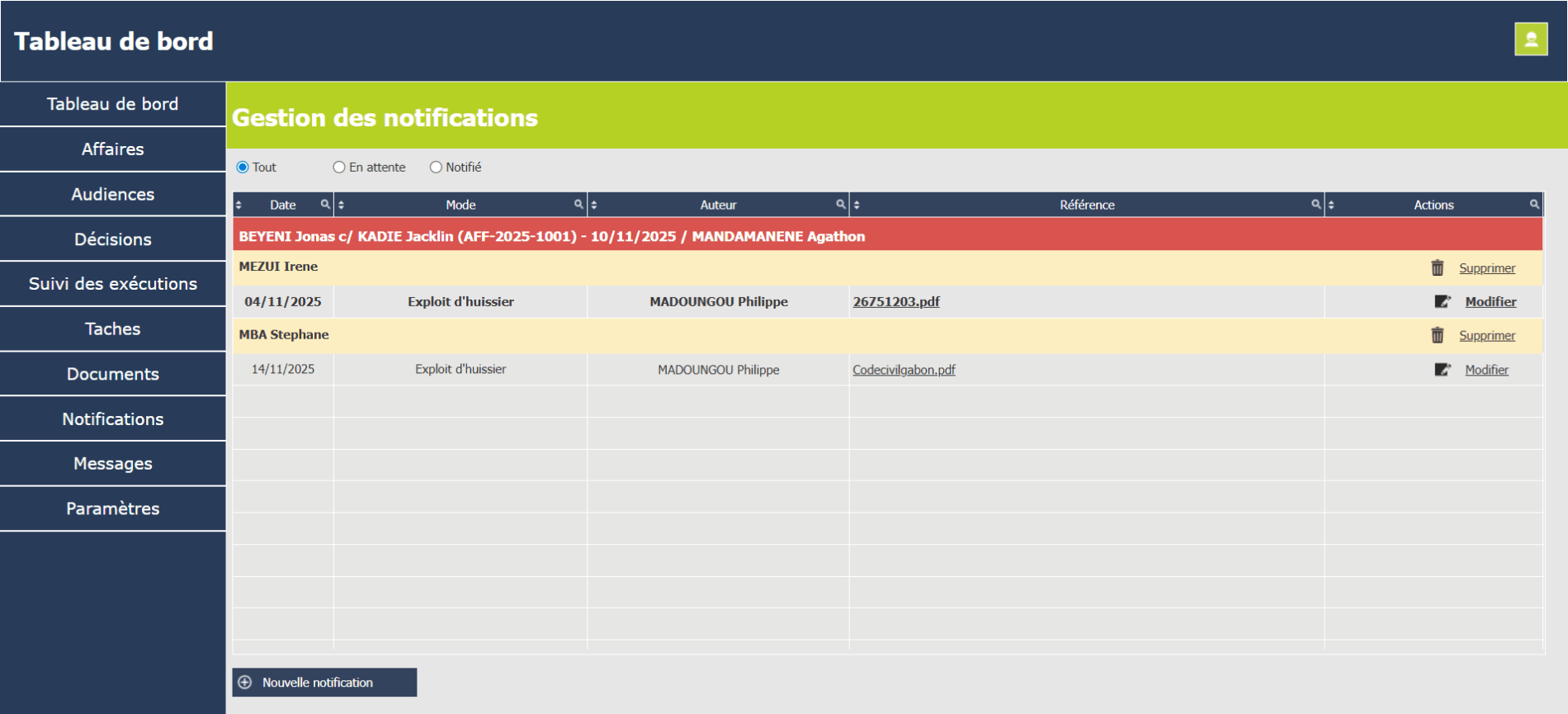This screenshot has height=714, width=1568.
Task: Sort table by Mode column arrows
Action: coord(341,206)
